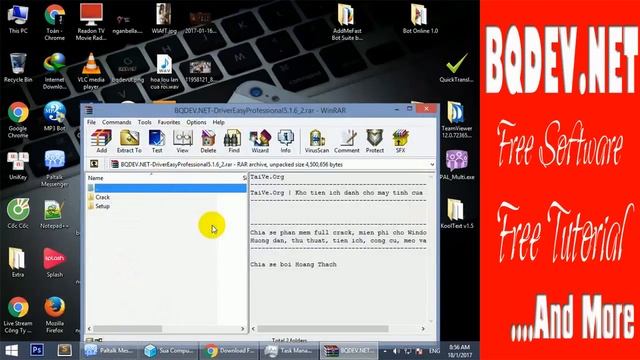Open the Options menu

coord(196,122)
